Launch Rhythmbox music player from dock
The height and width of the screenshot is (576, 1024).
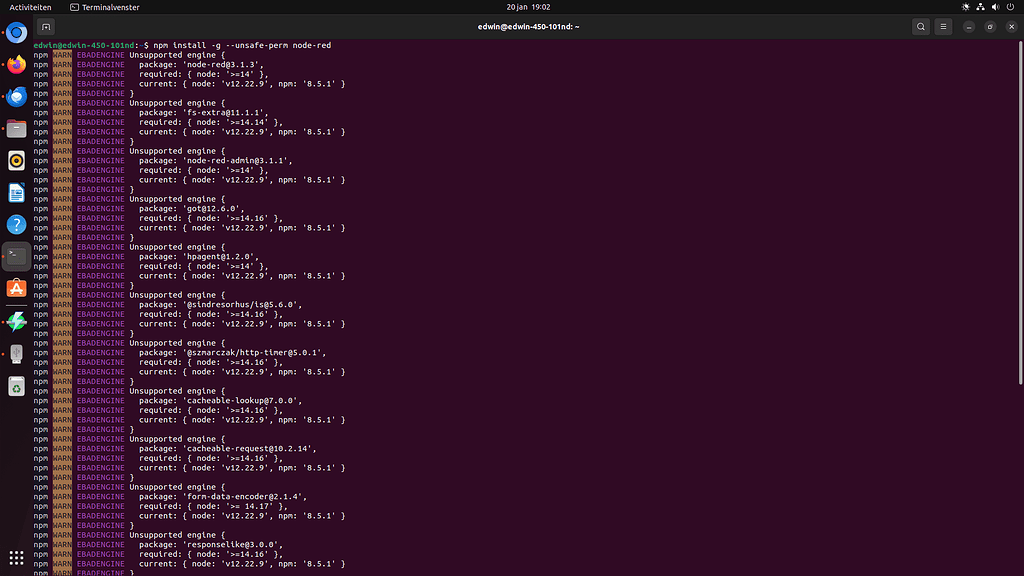coord(16,161)
